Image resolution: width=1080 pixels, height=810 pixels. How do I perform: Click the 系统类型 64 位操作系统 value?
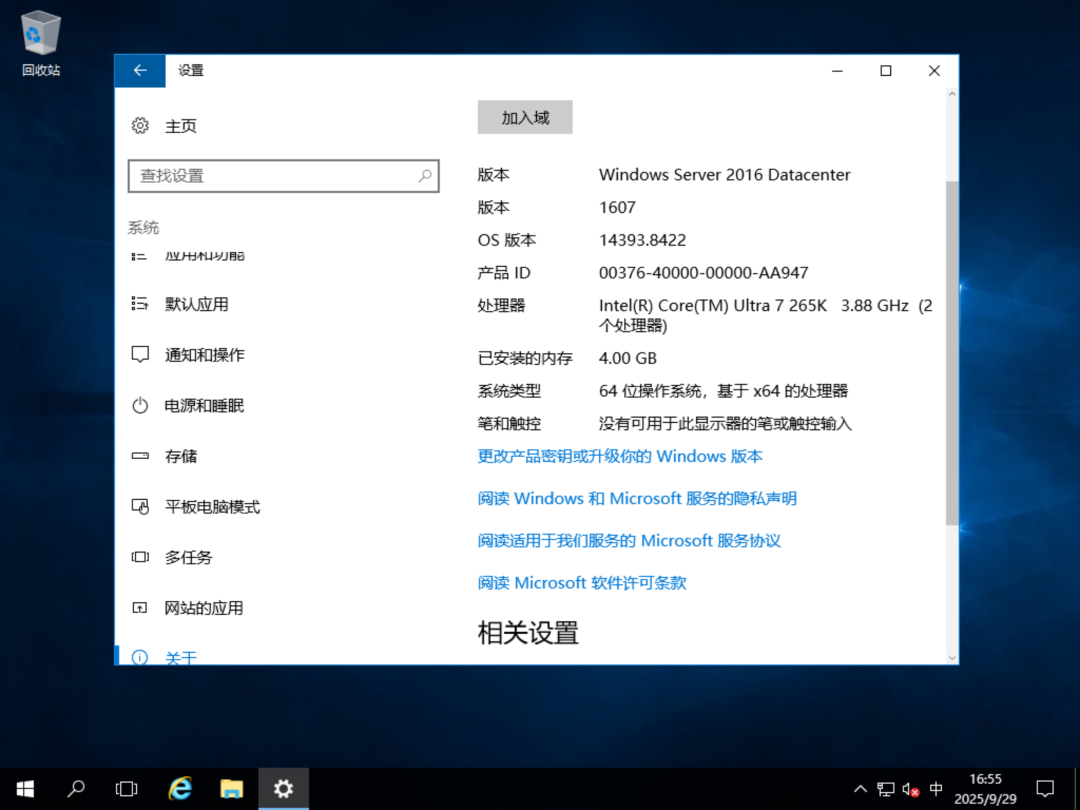pos(723,391)
